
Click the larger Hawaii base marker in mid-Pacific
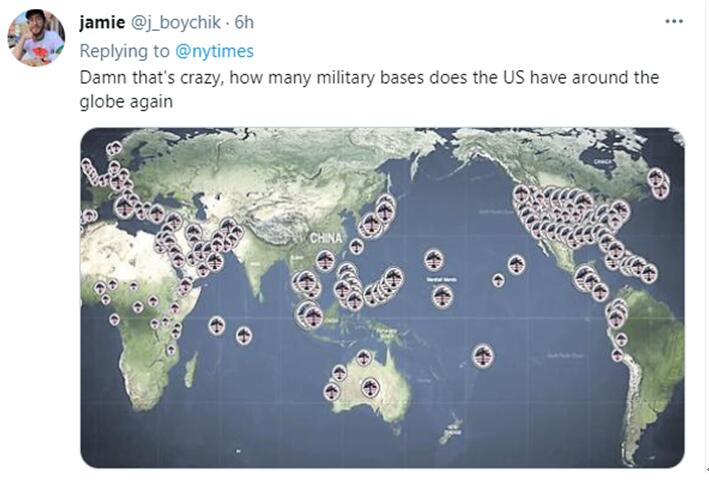(516, 264)
